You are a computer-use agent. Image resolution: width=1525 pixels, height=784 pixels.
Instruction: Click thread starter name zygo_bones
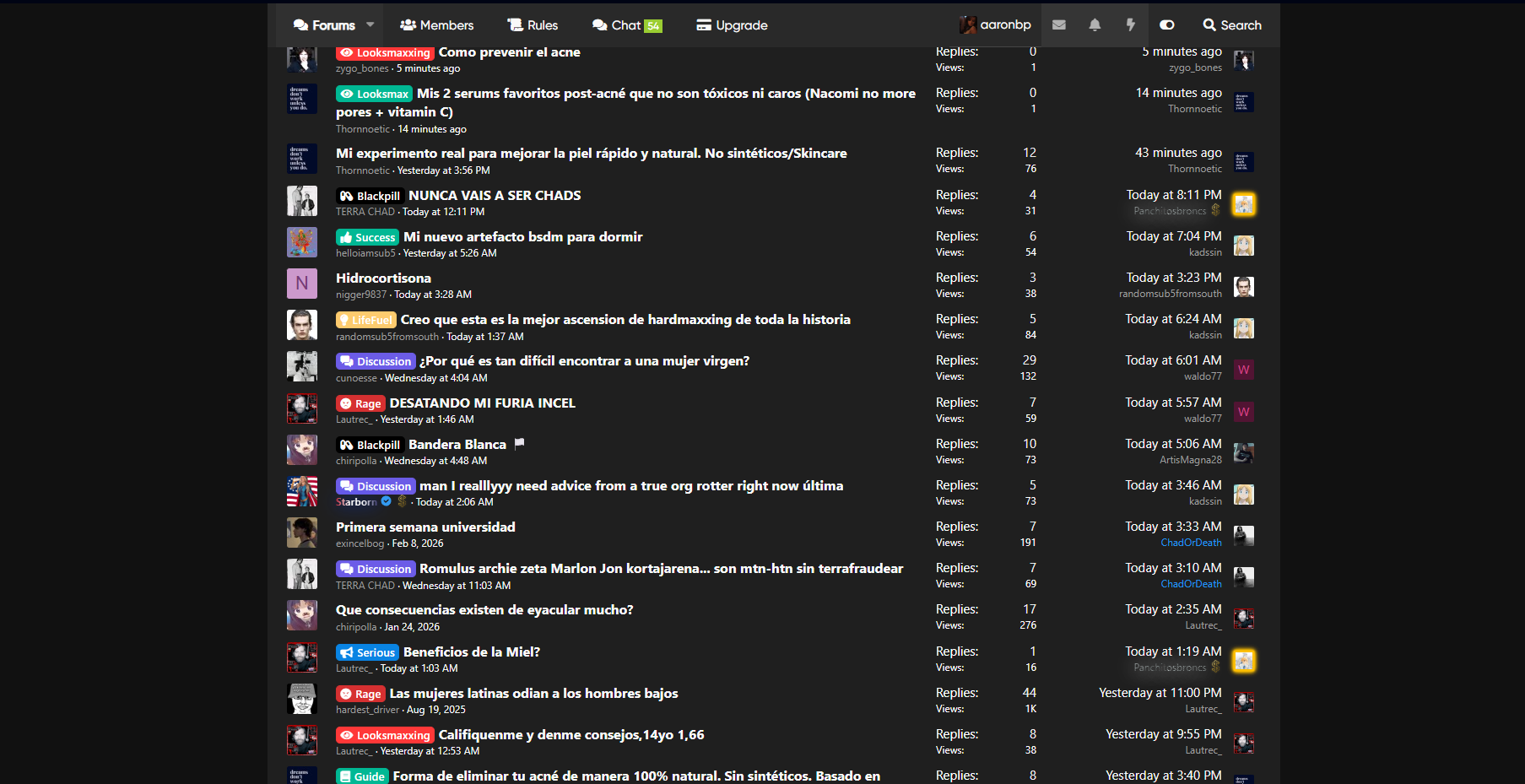362,68
